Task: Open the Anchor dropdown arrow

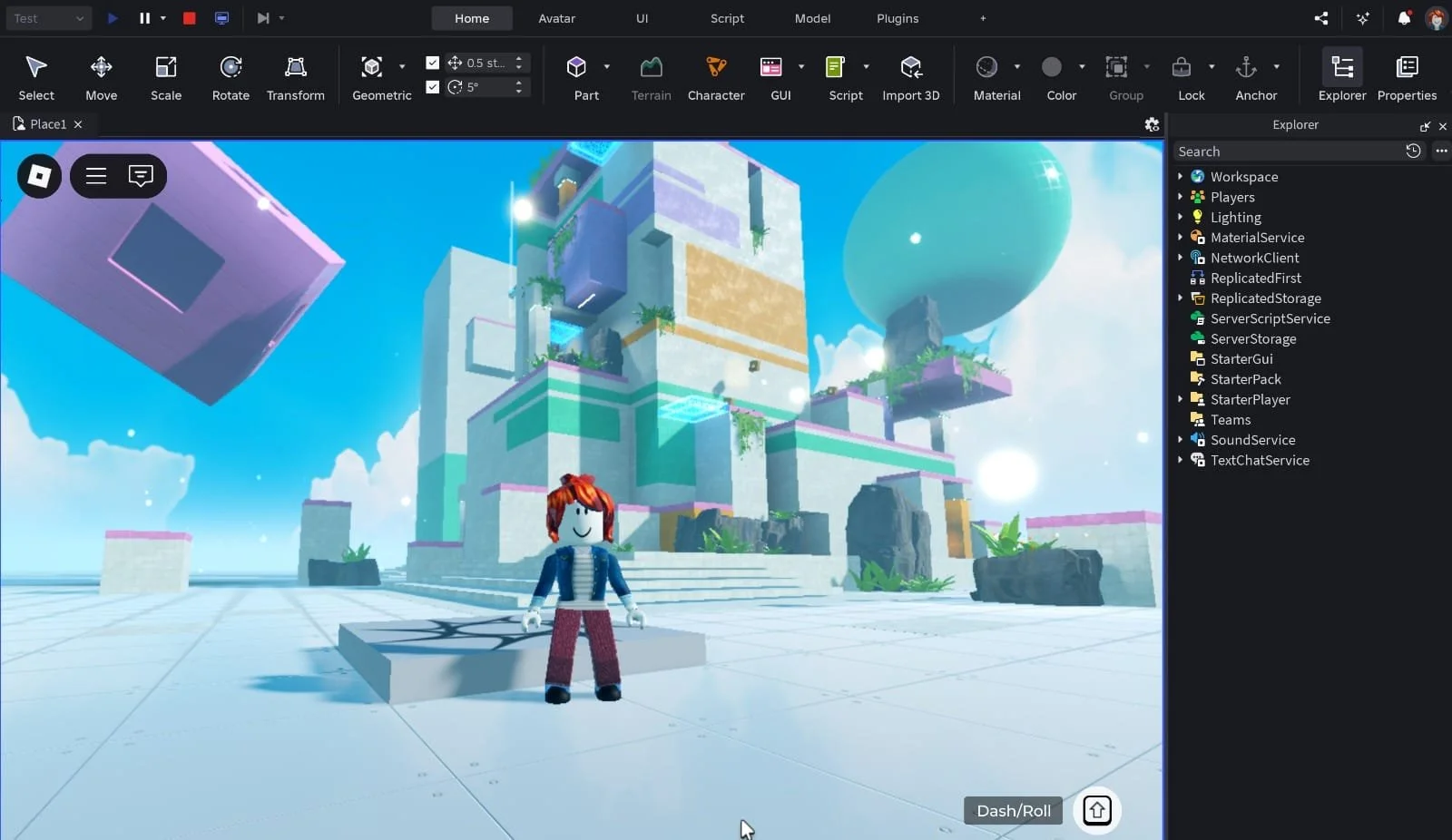Action: tap(1277, 67)
